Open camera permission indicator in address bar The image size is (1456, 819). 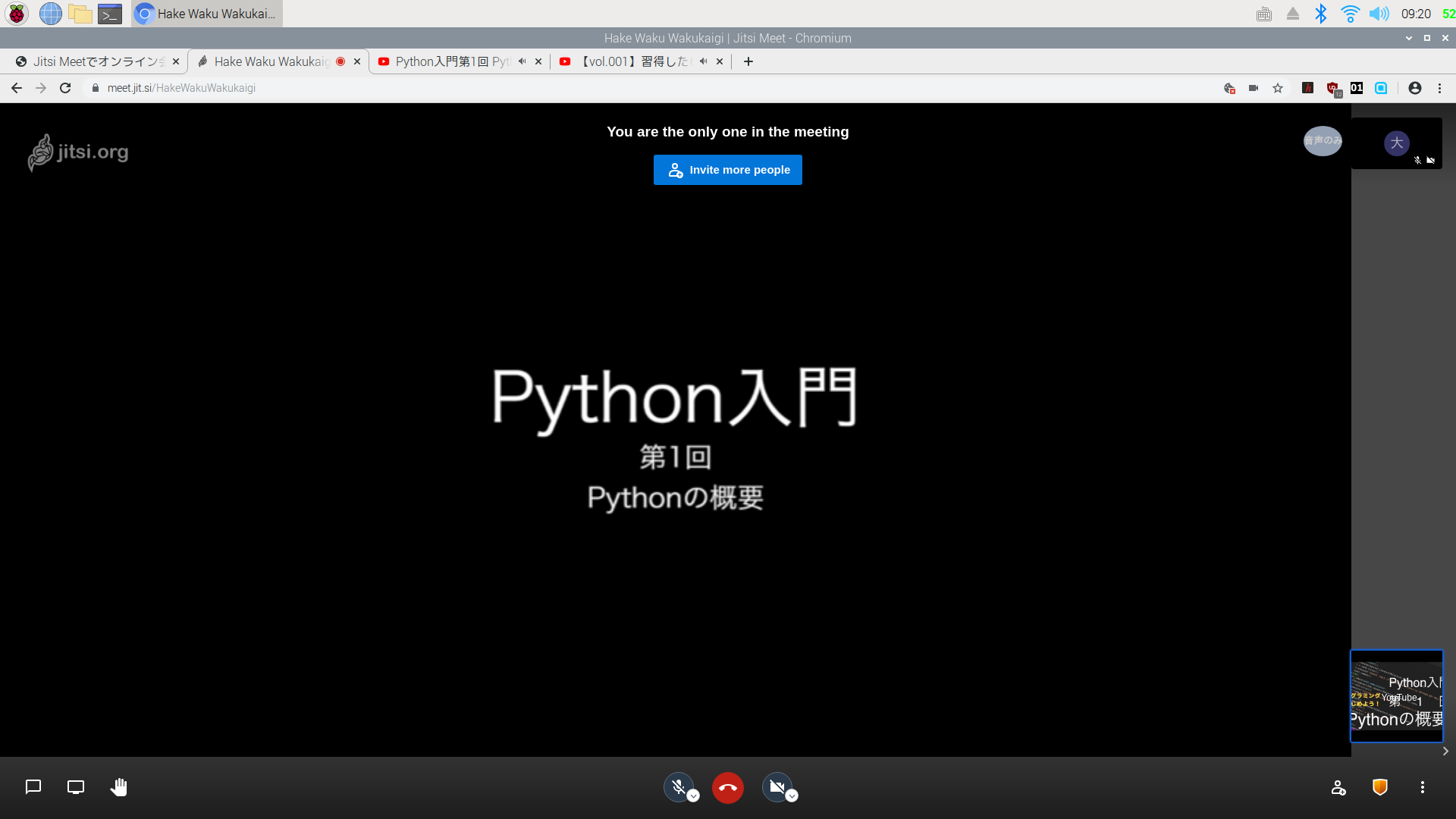tap(1254, 88)
